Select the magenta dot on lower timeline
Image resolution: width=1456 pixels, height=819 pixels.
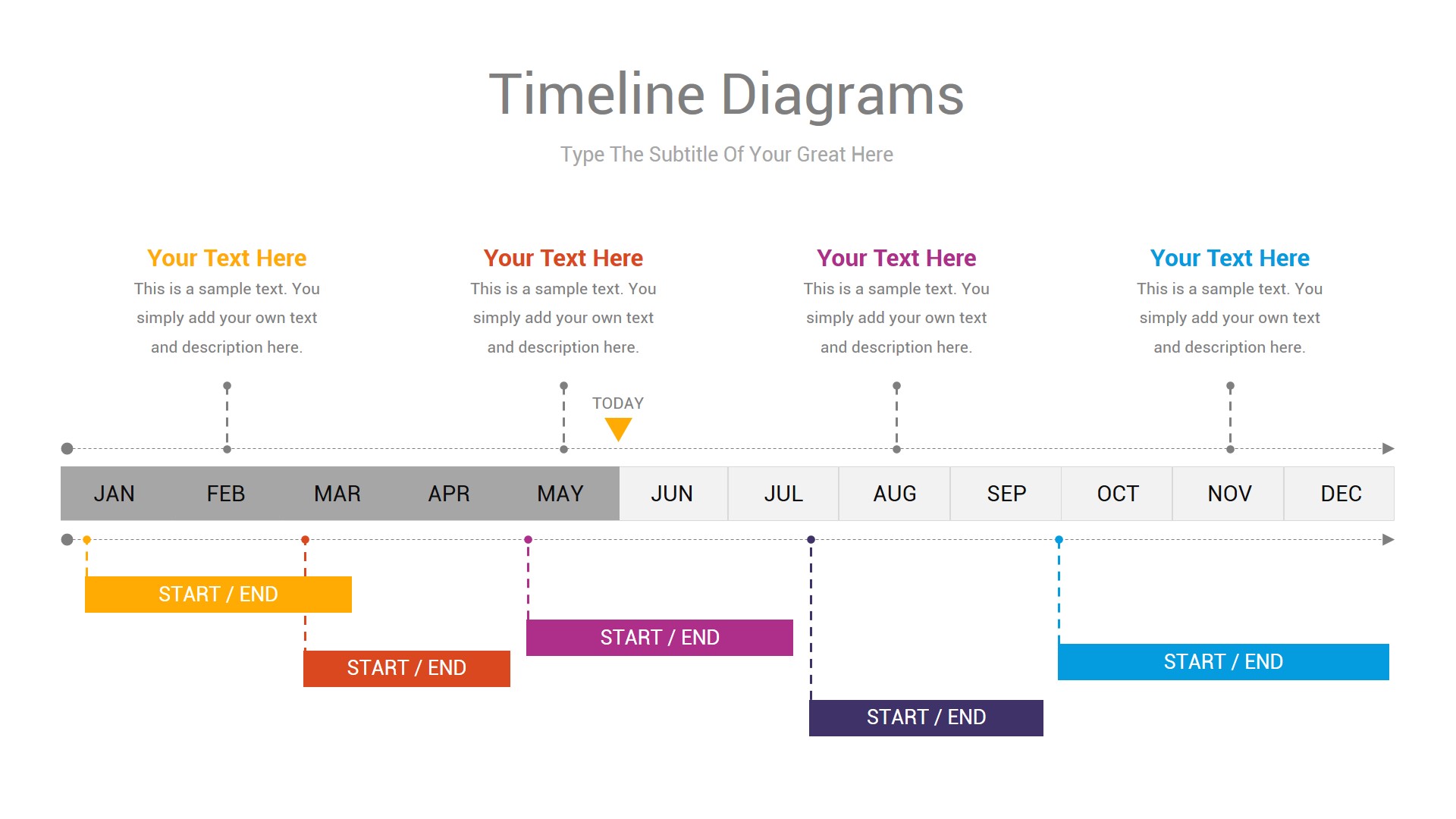(x=528, y=540)
